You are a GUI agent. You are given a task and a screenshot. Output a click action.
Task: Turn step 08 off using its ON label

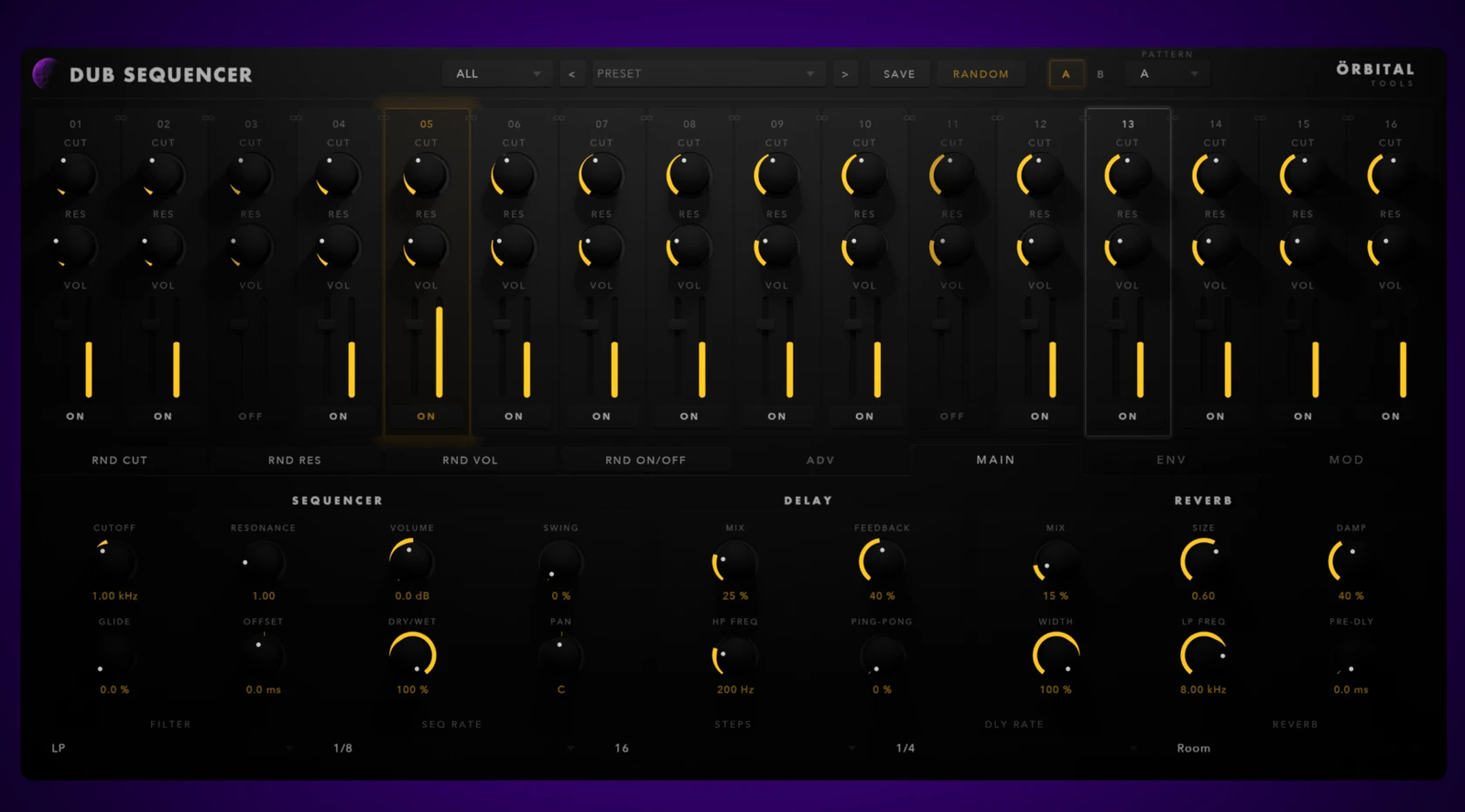tap(689, 417)
